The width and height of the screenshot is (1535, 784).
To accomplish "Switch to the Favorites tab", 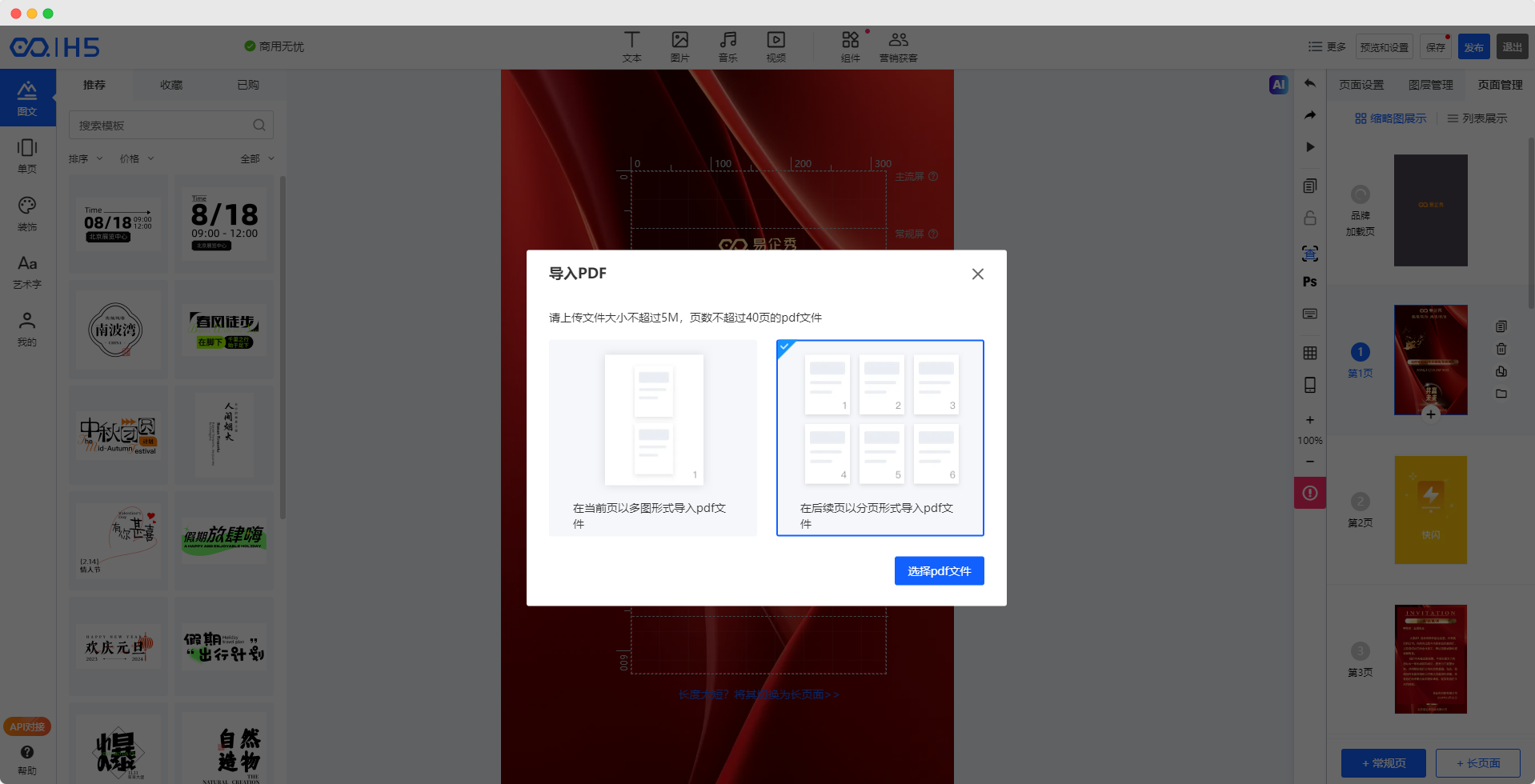I will 171,85.
